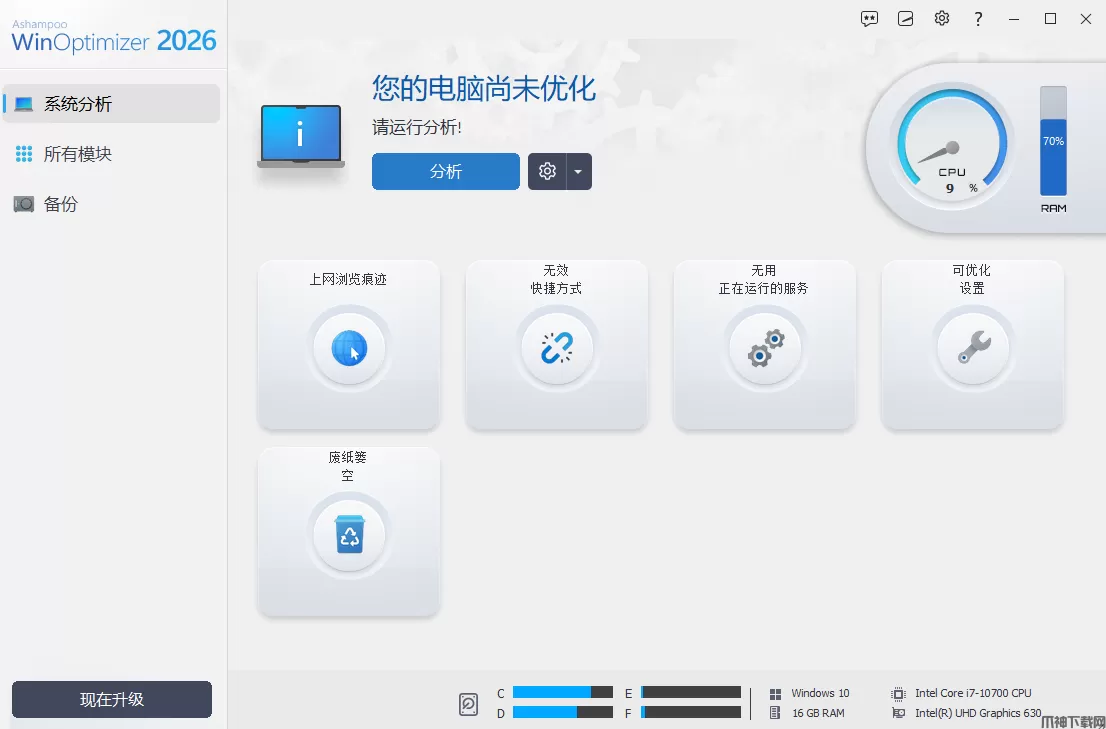Image resolution: width=1106 pixels, height=729 pixels.
Task: Open help question mark icon
Action: tap(978, 19)
